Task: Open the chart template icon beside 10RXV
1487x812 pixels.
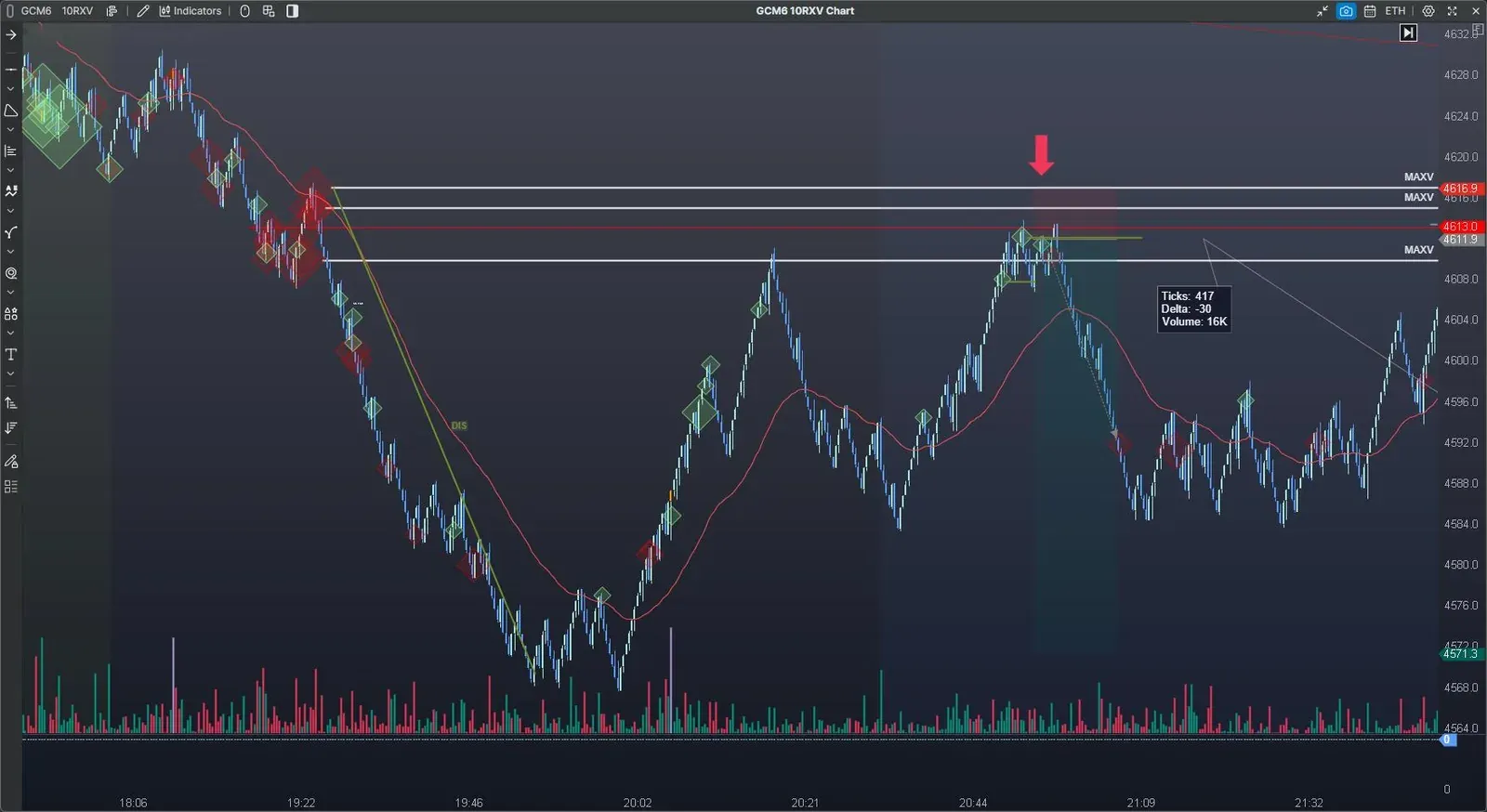Action: [112, 11]
